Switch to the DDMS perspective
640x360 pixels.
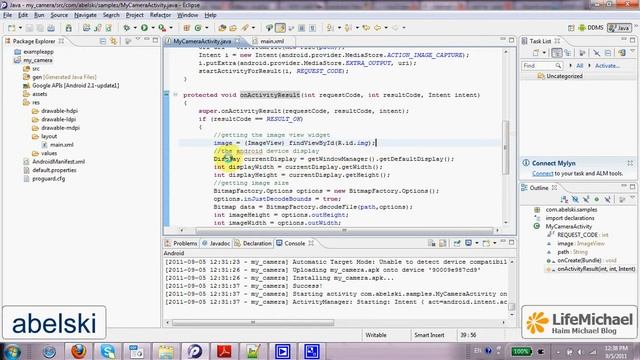coord(591,28)
